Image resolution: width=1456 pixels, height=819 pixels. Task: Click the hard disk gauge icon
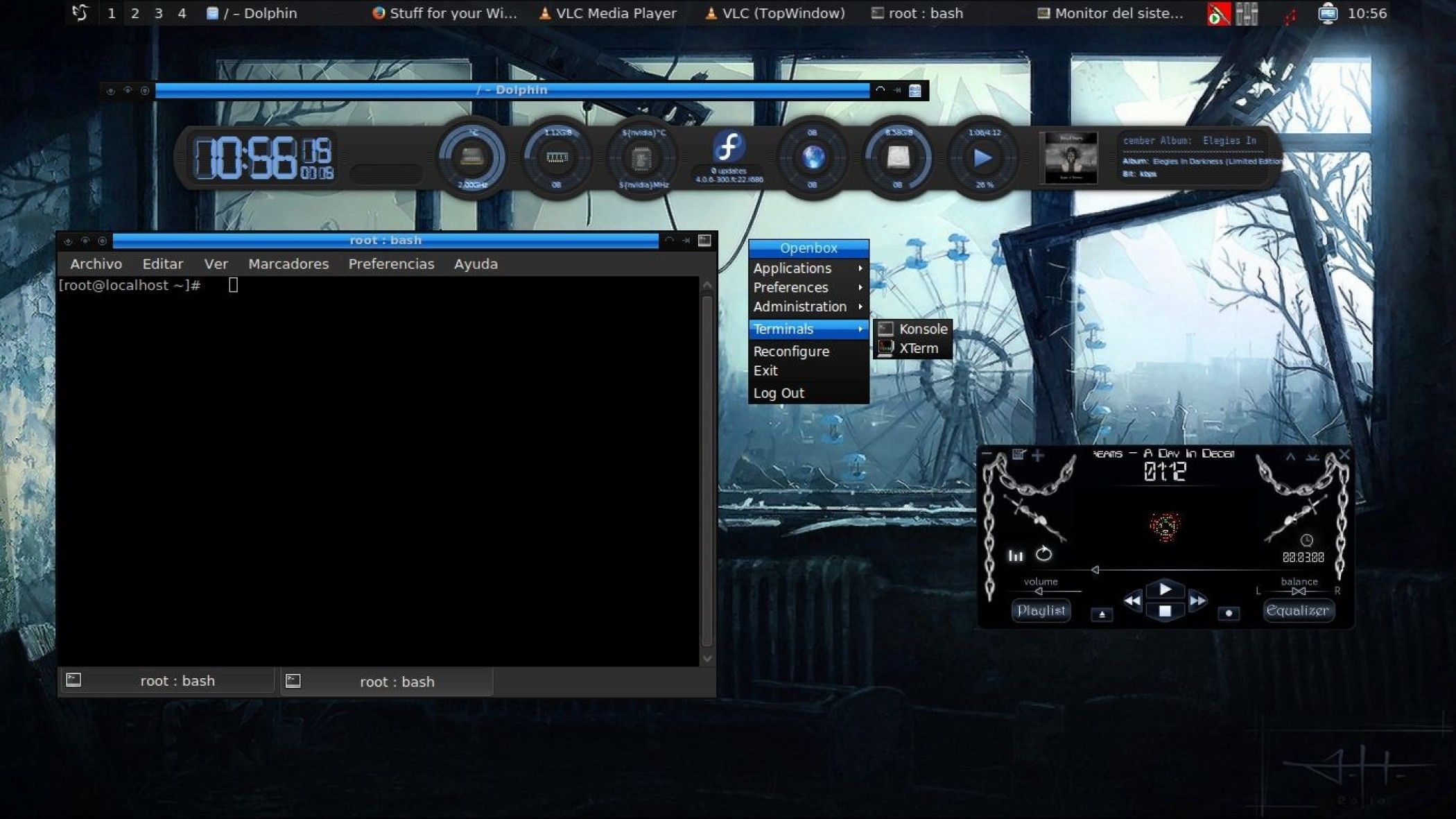[x=898, y=157]
